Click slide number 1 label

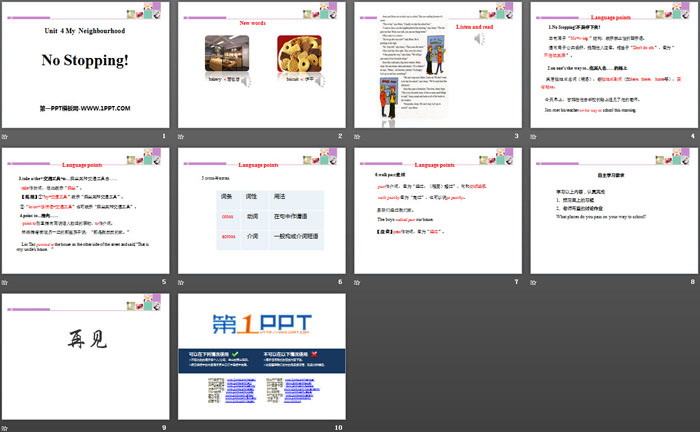[164, 136]
